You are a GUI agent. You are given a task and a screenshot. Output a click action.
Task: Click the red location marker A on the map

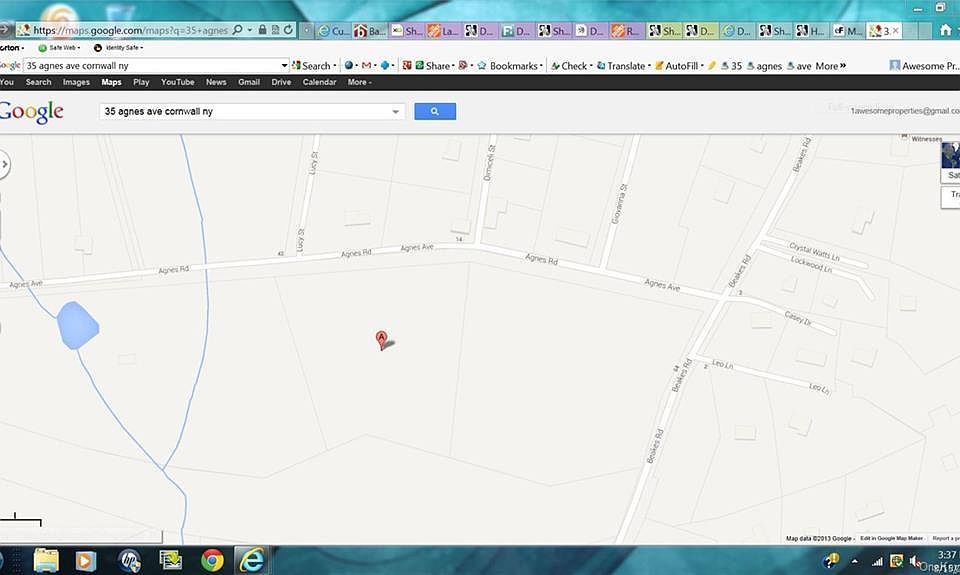click(381, 339)
